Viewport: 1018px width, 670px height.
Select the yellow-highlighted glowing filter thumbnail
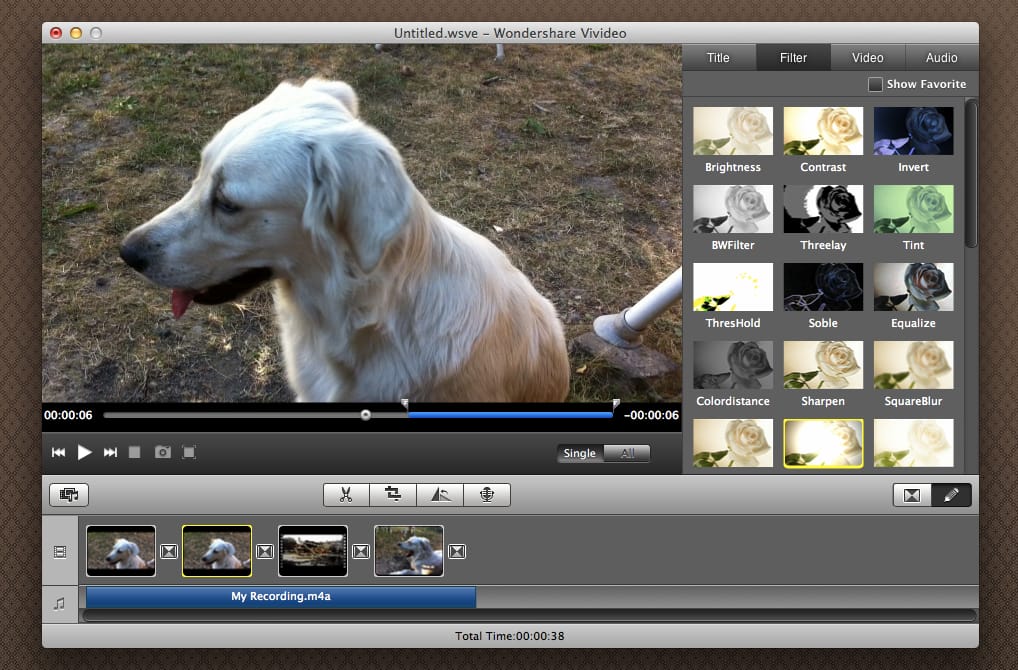click(x=823, y=443)
